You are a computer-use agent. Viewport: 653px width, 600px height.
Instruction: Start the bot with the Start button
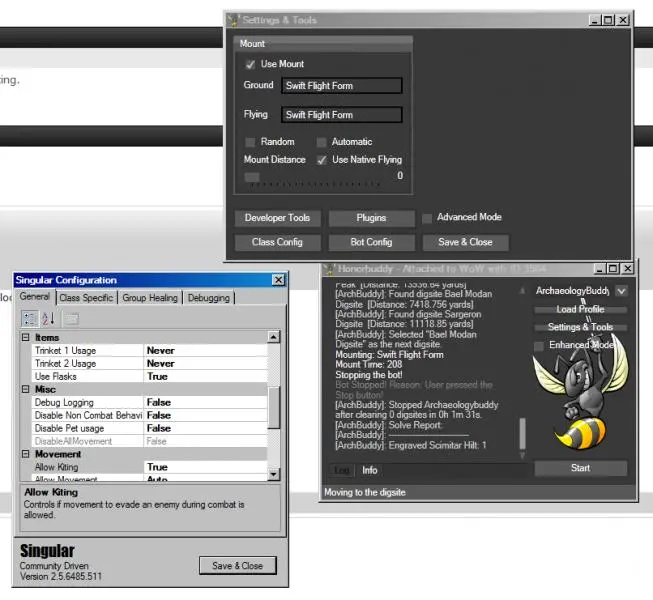tap(581, 468)
